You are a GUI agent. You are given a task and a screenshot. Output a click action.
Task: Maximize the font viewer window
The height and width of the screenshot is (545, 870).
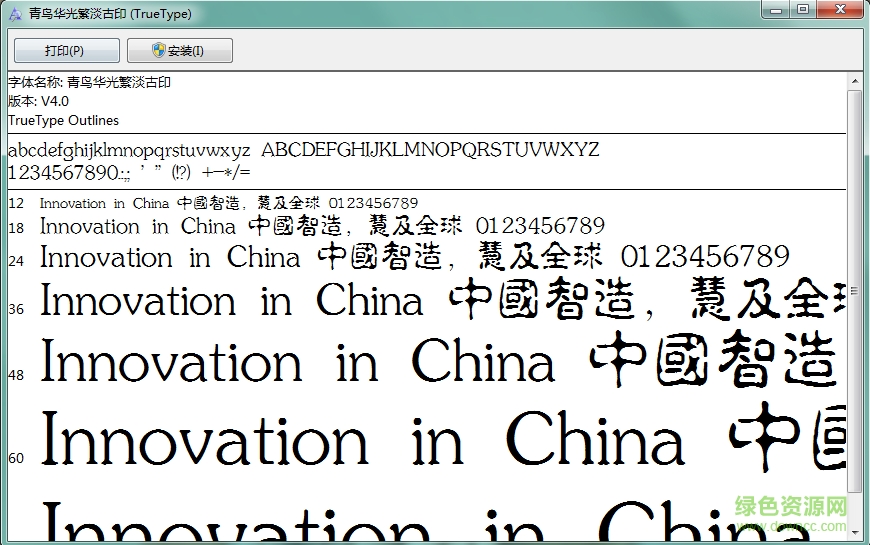(x=802, y=9)
